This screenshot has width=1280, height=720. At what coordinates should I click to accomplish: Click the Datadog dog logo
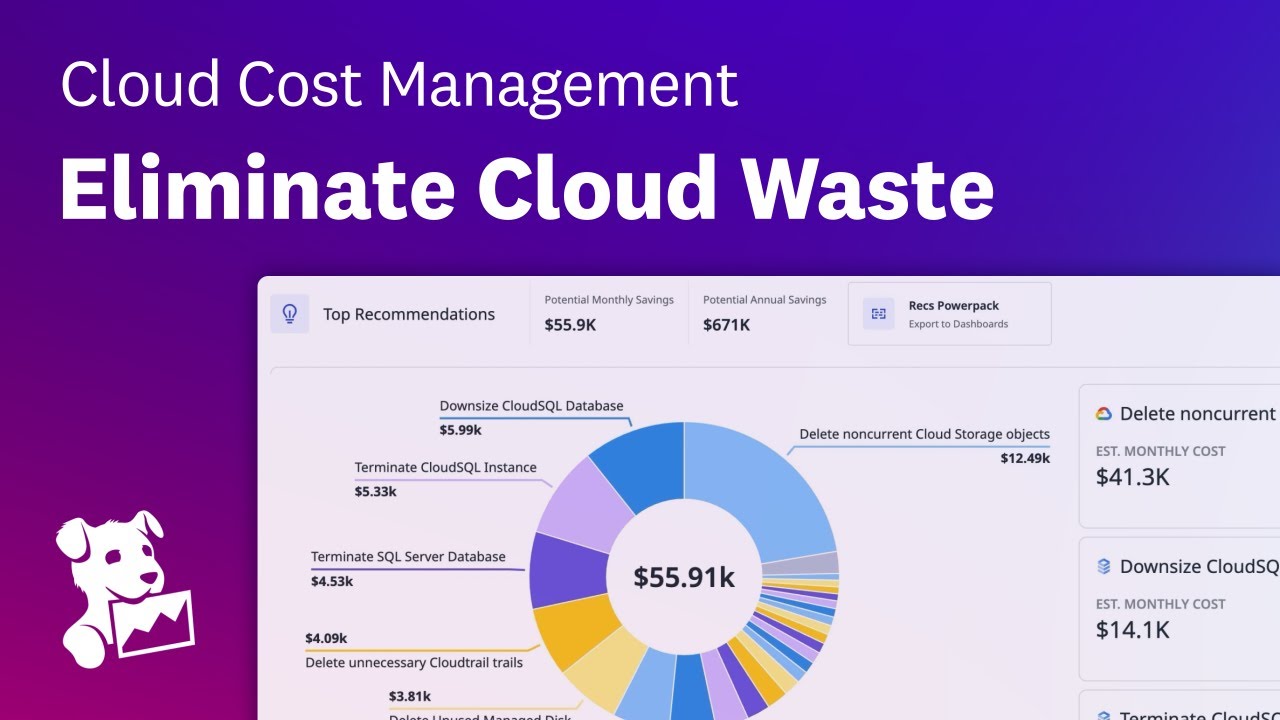click(x=124, y=589)
